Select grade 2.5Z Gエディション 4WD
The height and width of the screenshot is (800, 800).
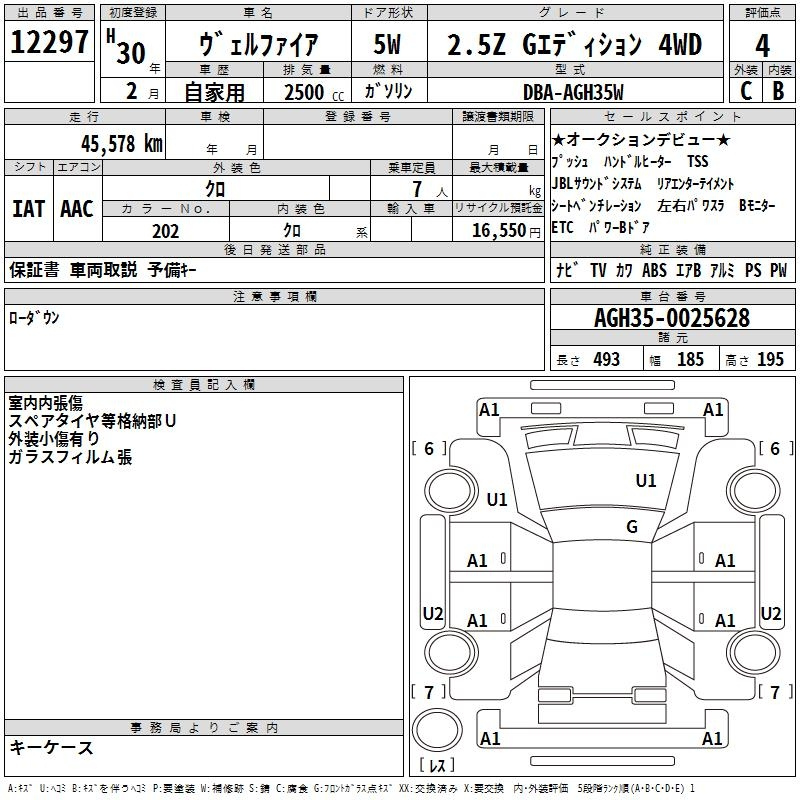coord(574,44)
